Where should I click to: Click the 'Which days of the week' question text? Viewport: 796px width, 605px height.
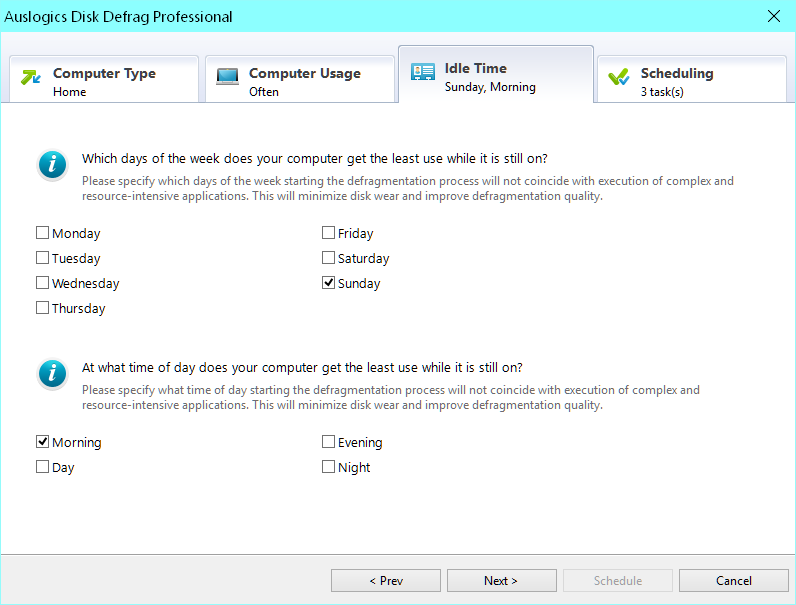[x=315, y=159]
